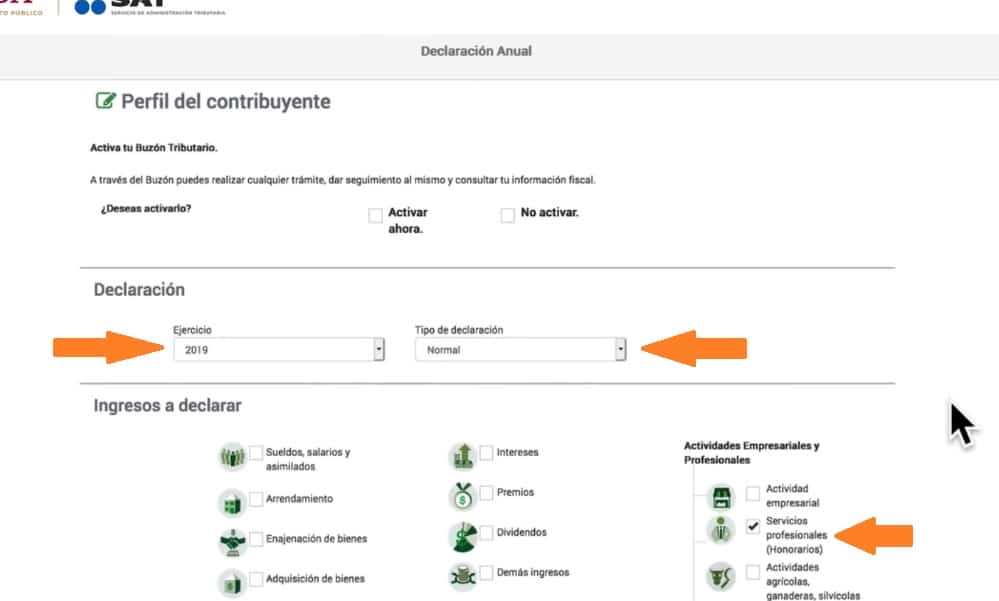Screen dimensions: 999x601
Task: Click the Sueldos, salarios y asimilados icon
Action: (232, 457)
